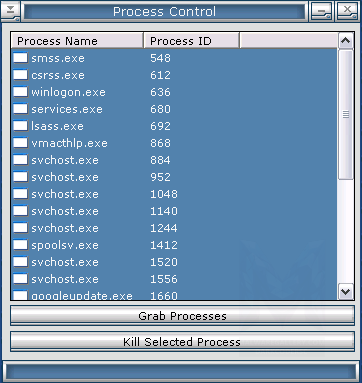Image resolution: width=362 pixels, height=383 pixels.
Task: Click the scroll up arrow
Action: point(346,41)
